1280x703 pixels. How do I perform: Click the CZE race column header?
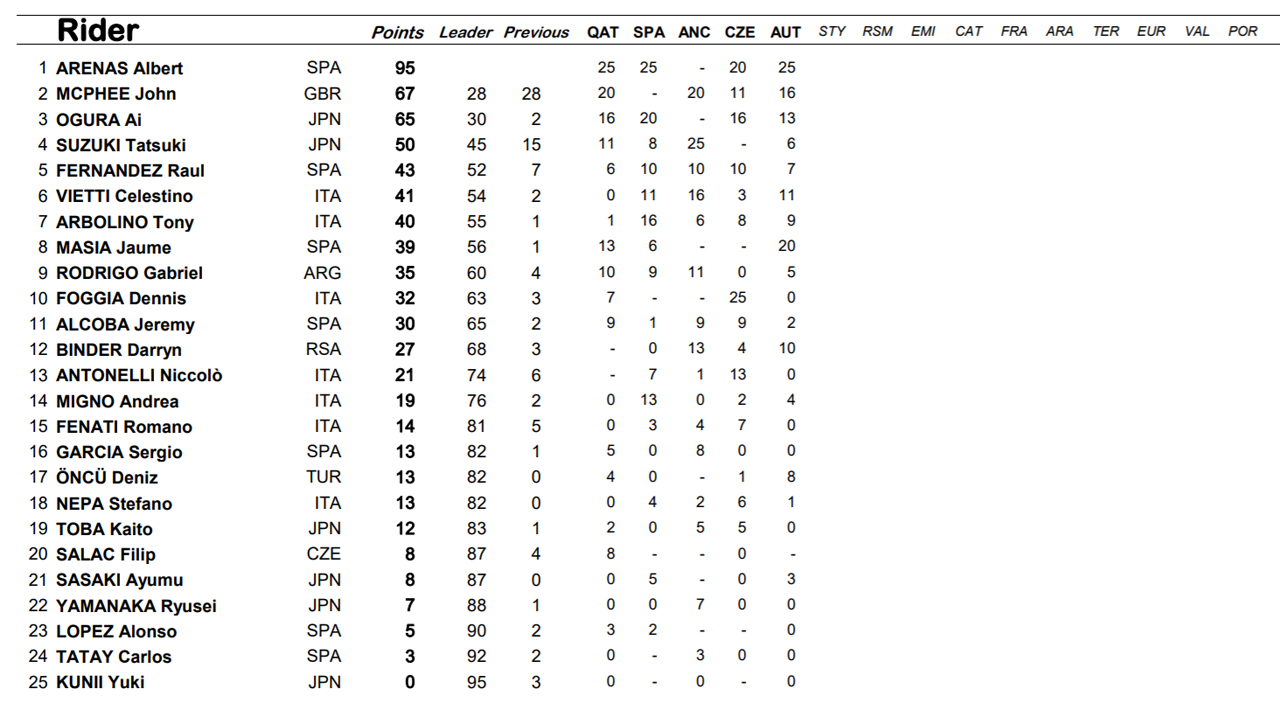click(x=740, y=32)
